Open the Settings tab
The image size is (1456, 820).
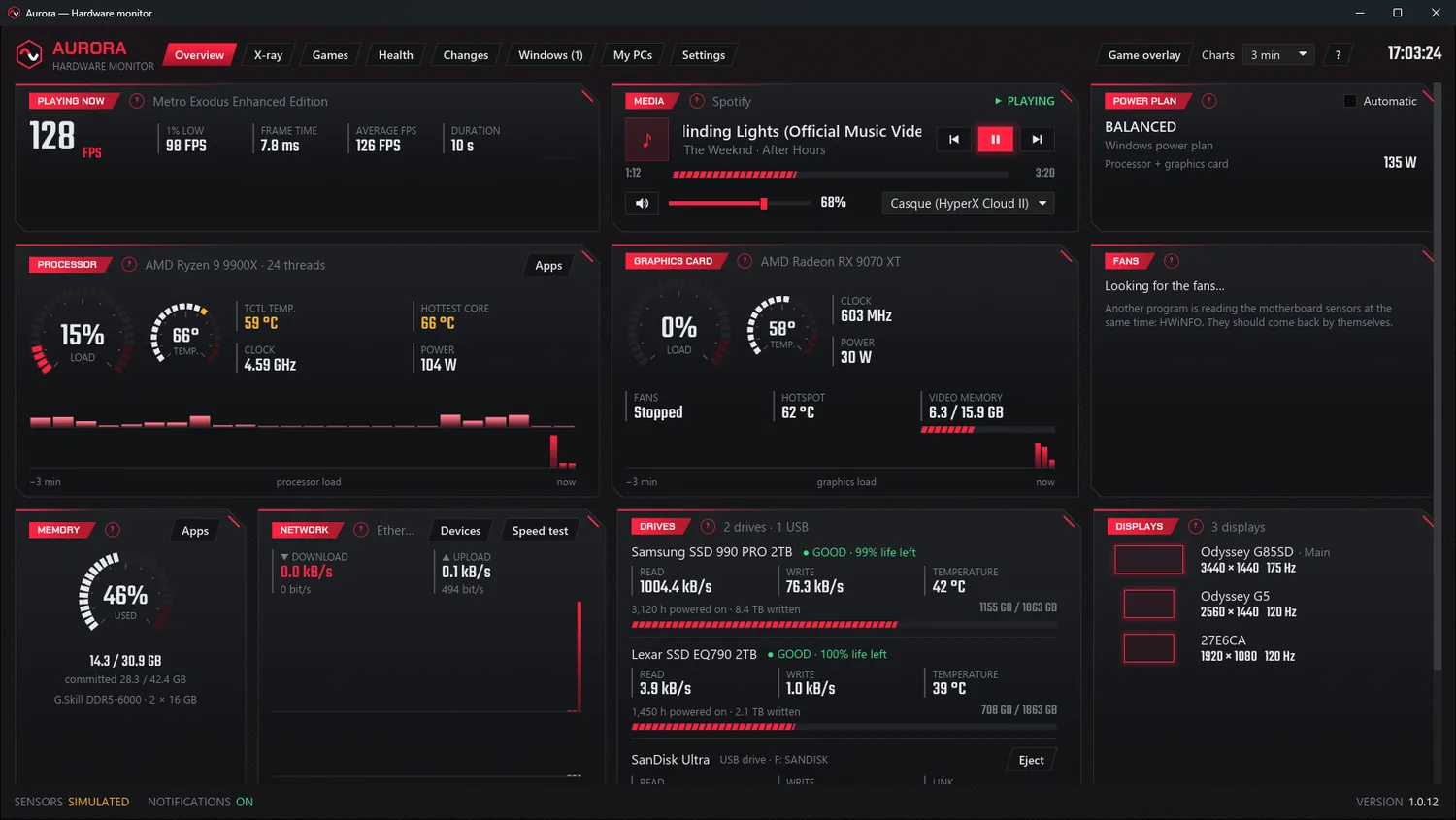704,55
